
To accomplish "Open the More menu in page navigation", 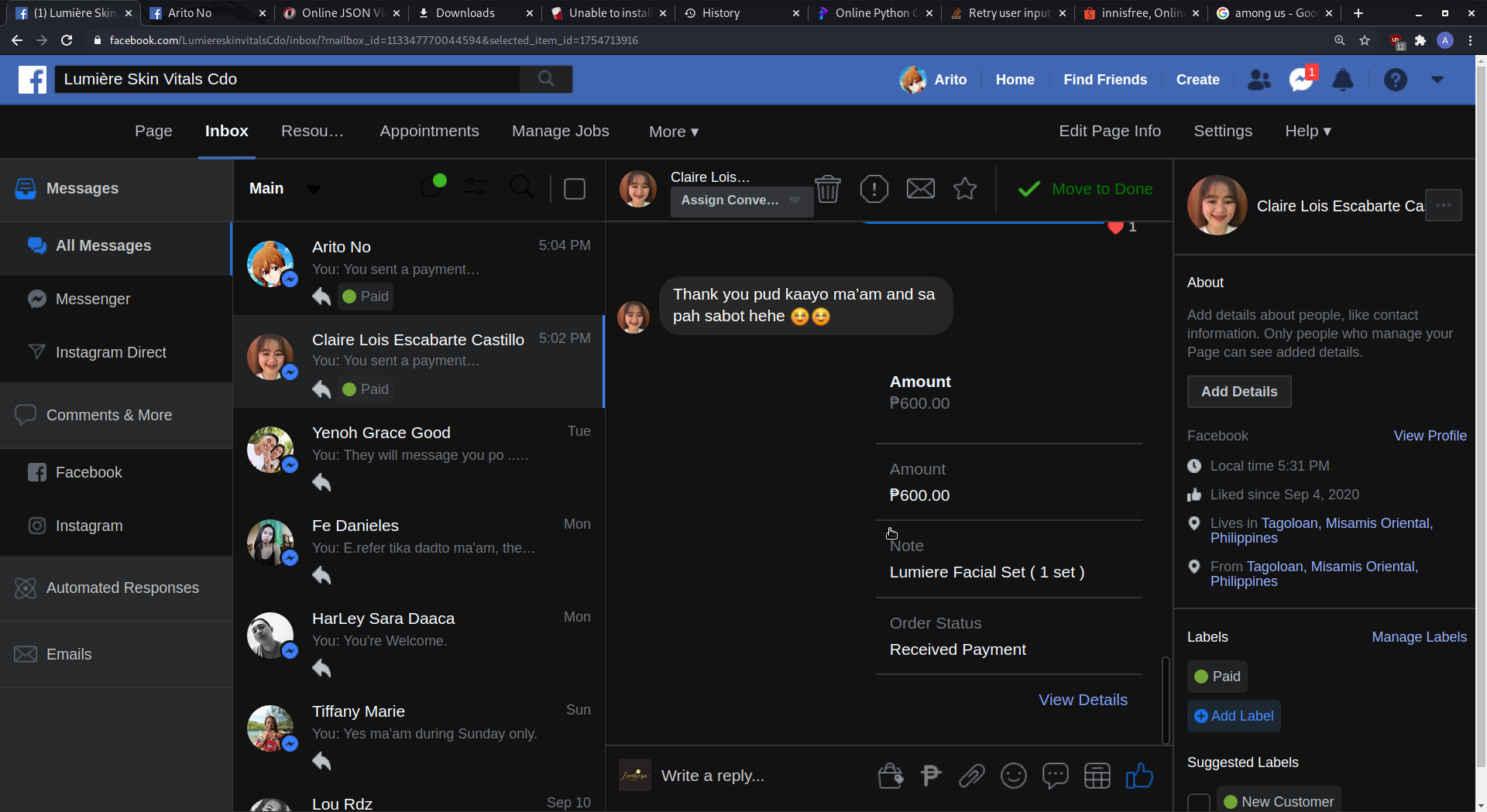I will [x=674, y=132].
